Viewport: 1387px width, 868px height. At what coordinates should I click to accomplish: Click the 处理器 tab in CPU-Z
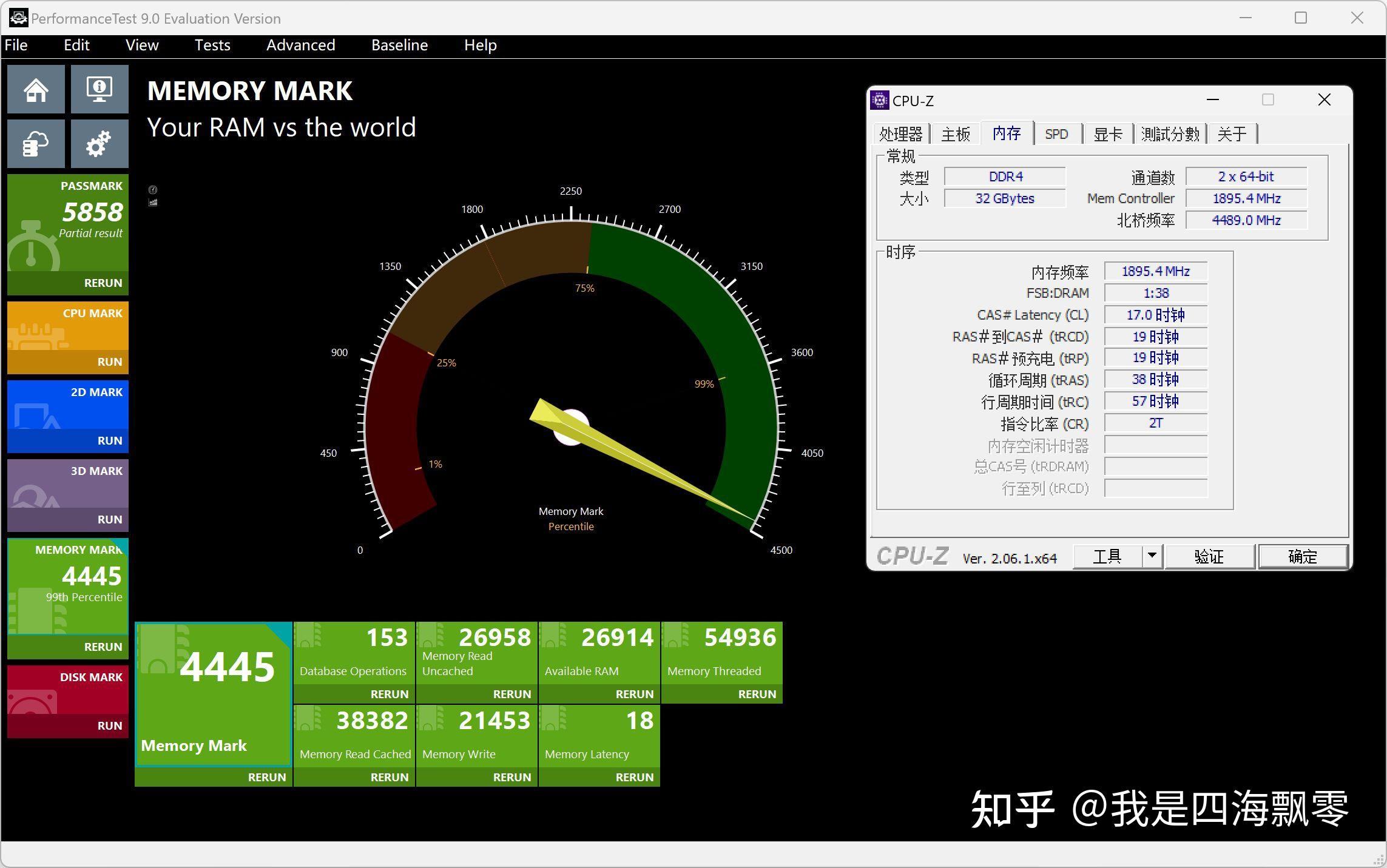(x=899, y=133)
